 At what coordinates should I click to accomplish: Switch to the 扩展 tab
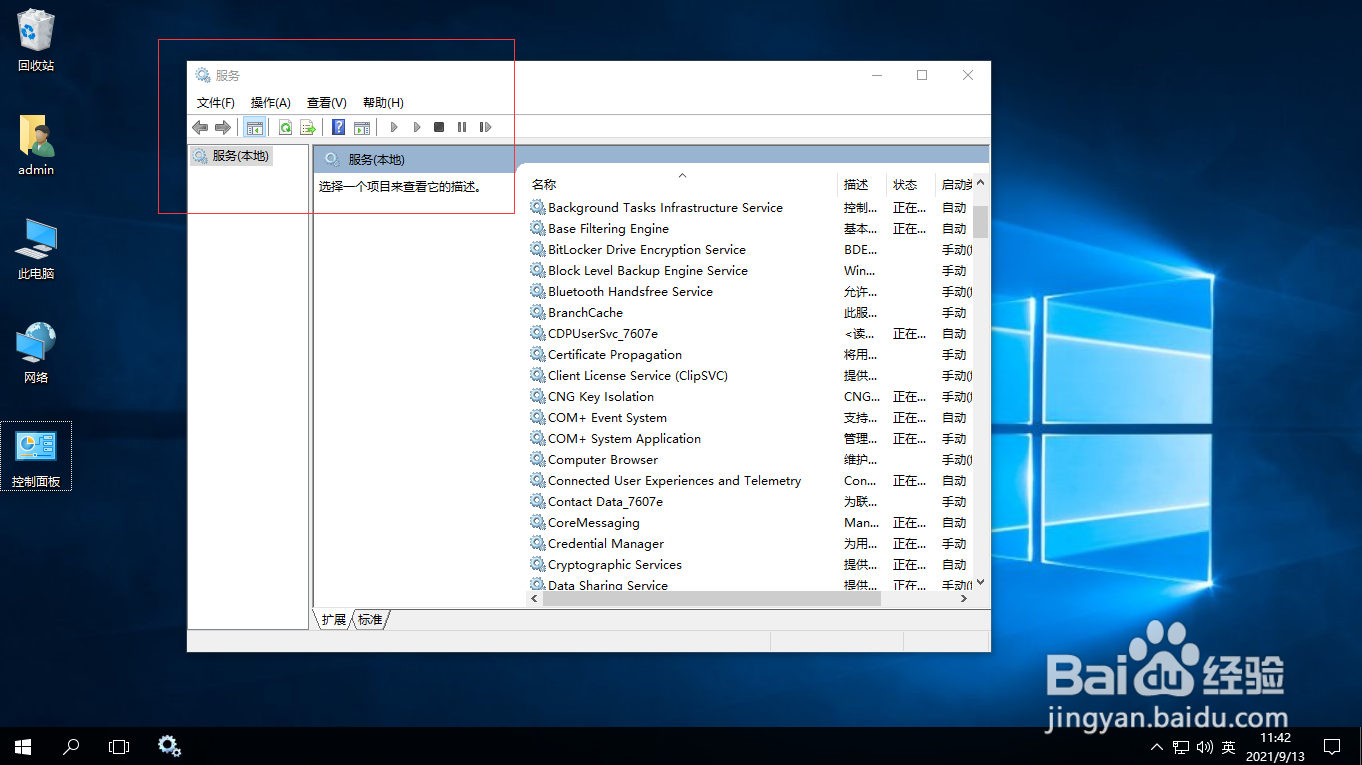(334, 620)
